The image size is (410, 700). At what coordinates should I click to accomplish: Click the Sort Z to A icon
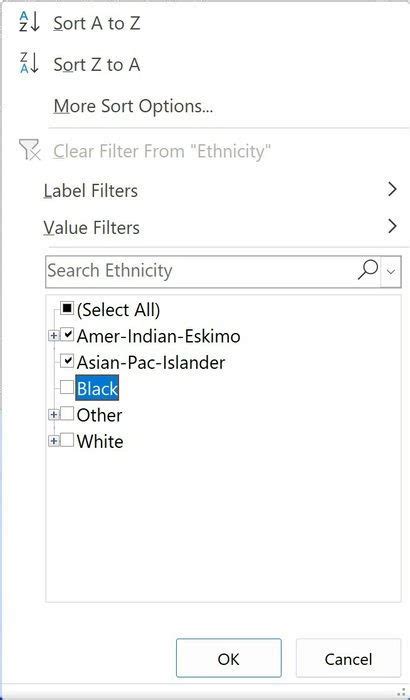(x=29, y=63)
